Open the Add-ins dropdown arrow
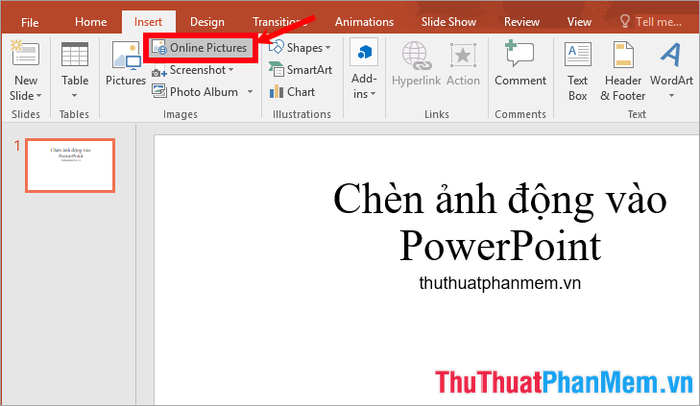700x406 pixels. (x=373, y=94)
